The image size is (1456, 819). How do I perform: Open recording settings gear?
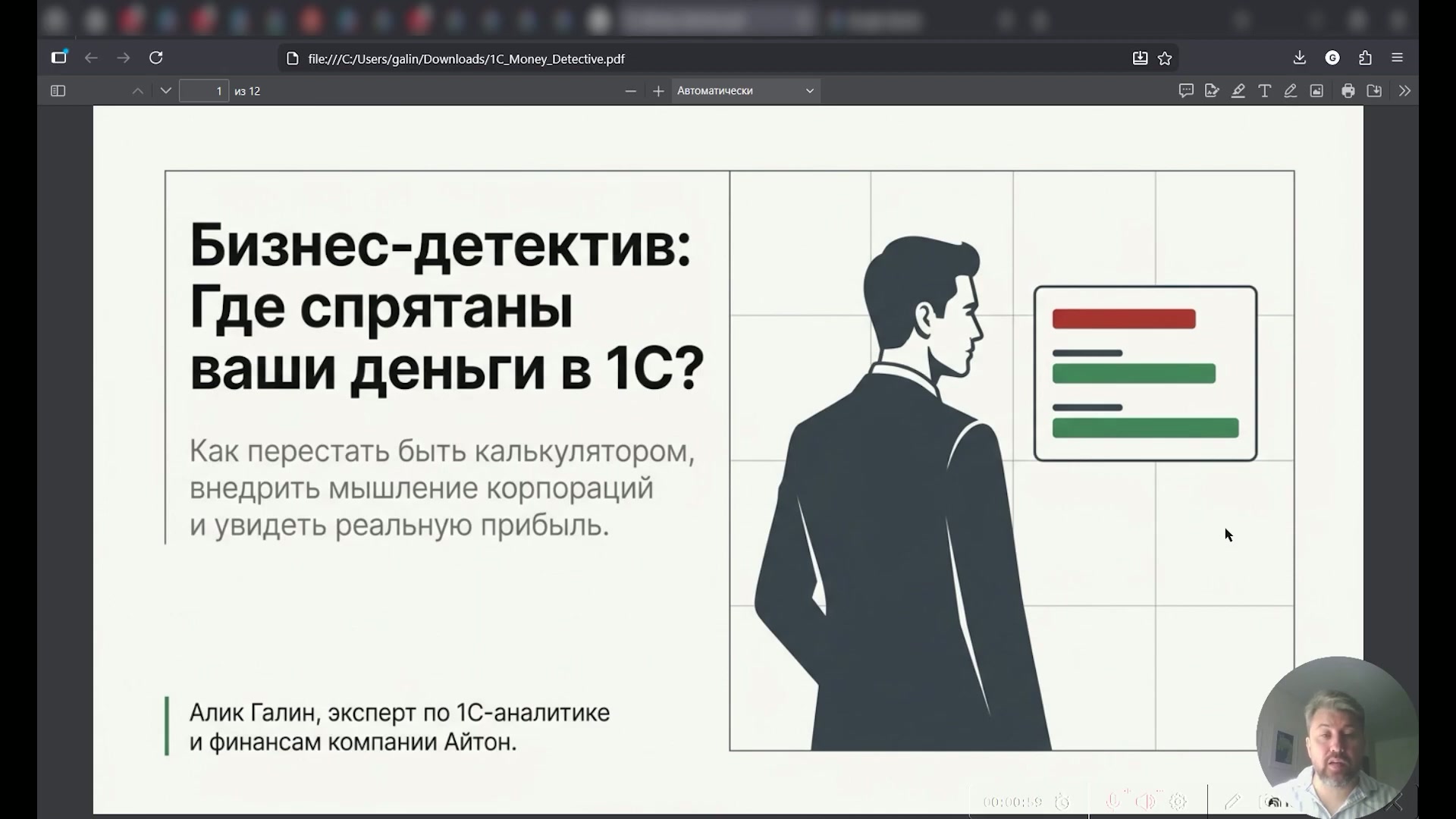(x=1178, y=802)
